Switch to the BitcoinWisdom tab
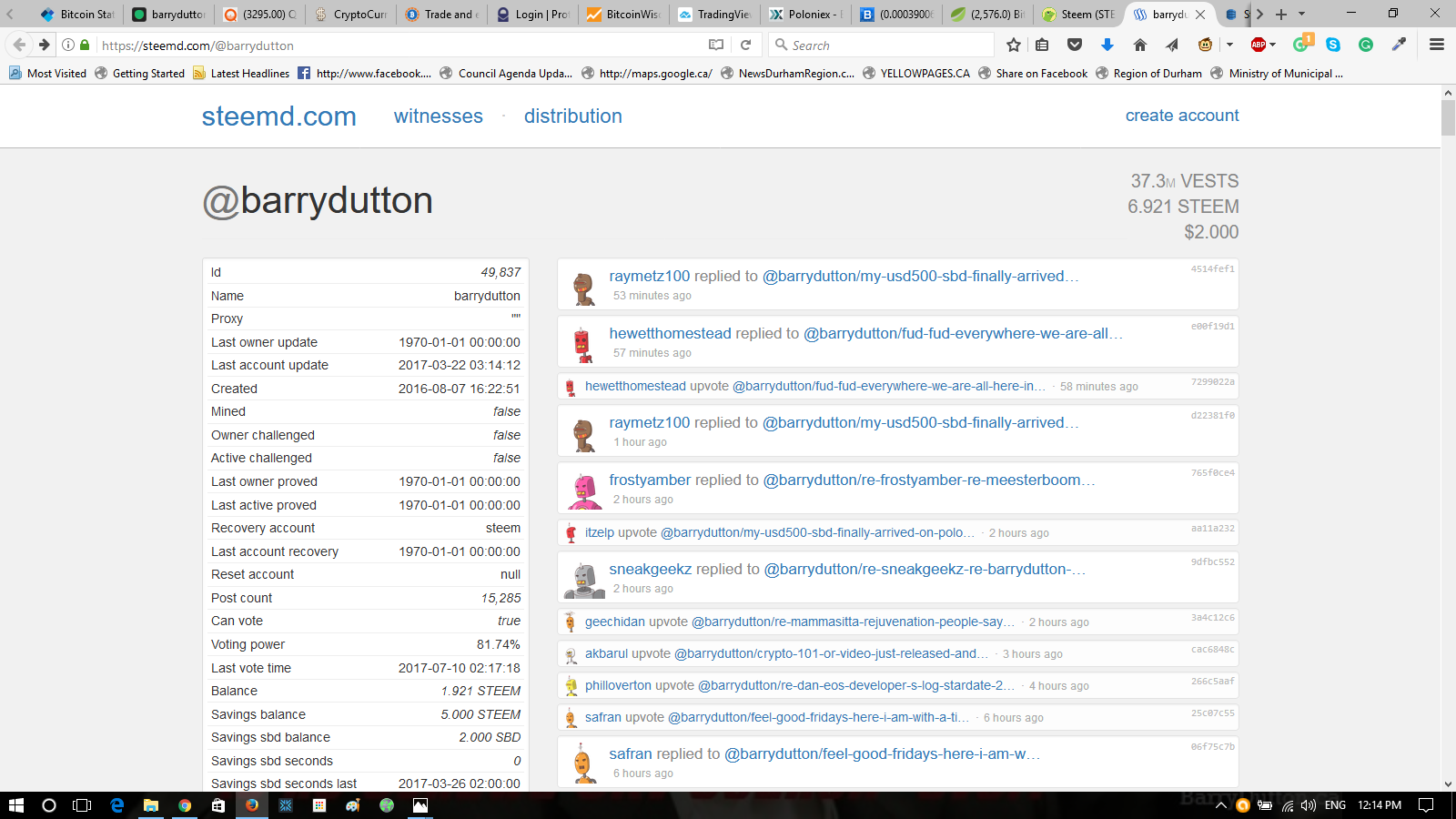The width and height of the screenshot is (1456, 819). coord(623,14)
